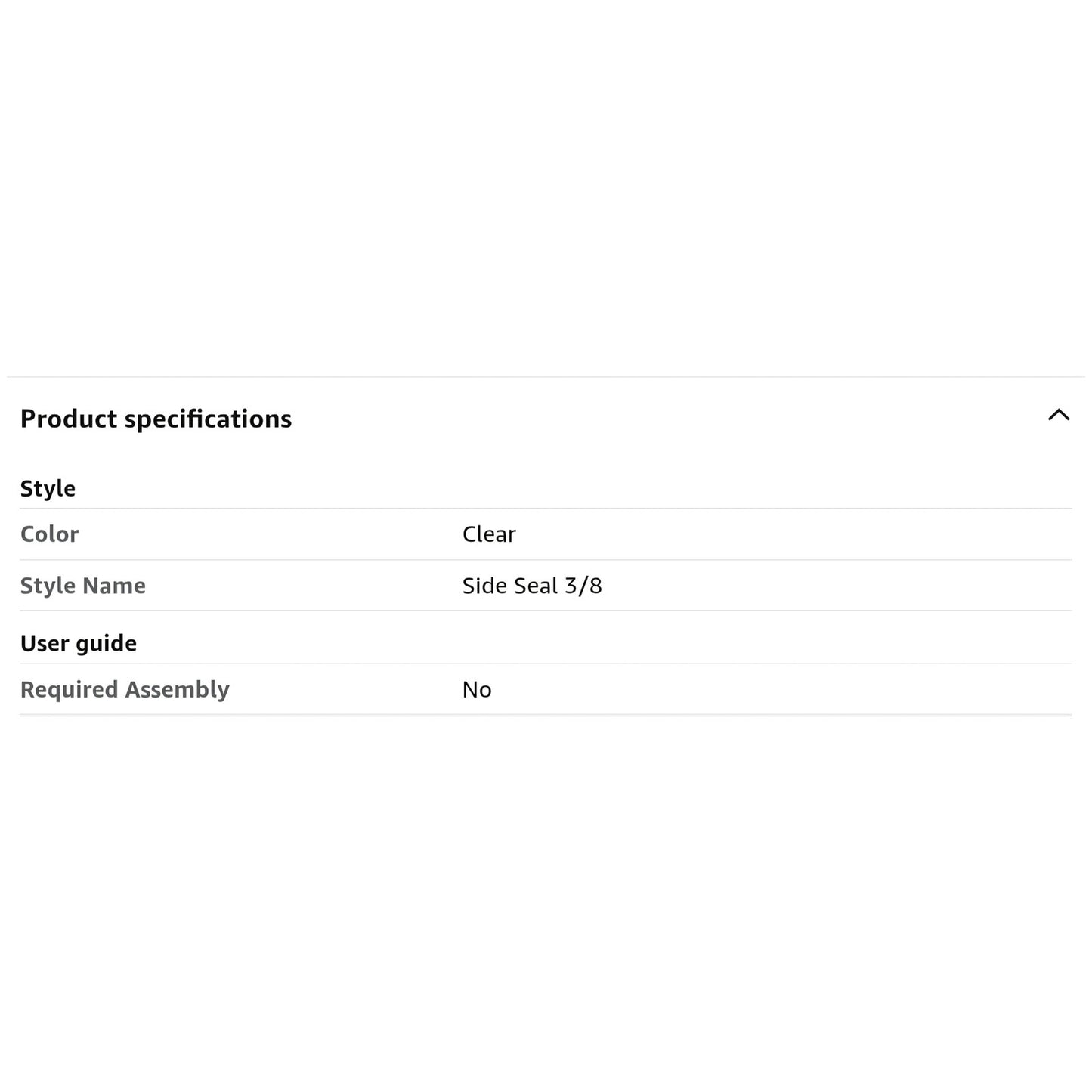The height and width of the screenshot is (1092, 1092).
Task: Click the User guide section heading
Action: [x=79, y=643]
